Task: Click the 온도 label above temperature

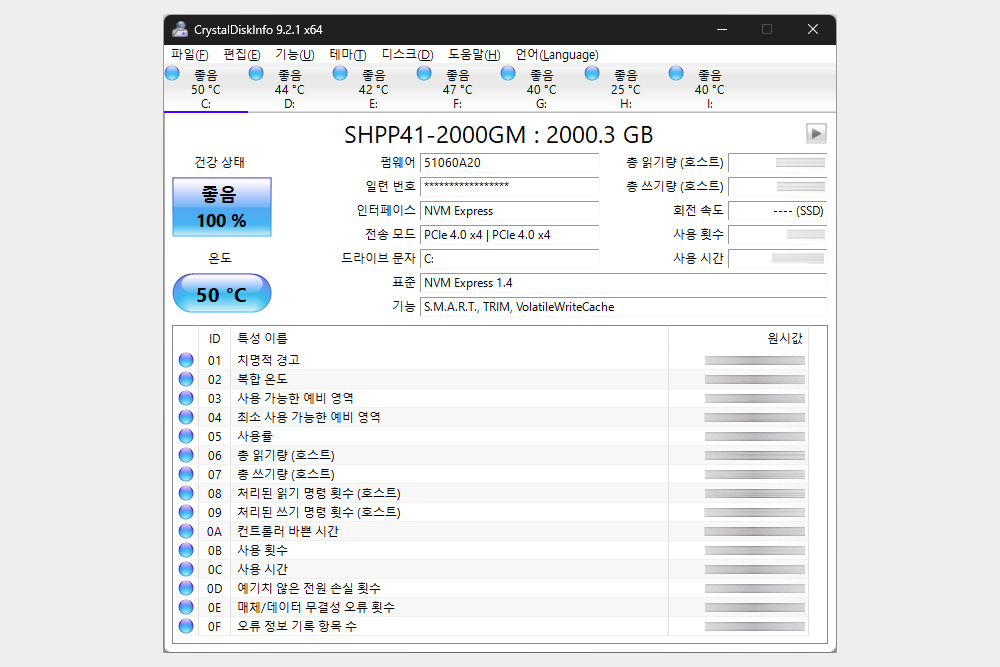Action: [220, 258]
